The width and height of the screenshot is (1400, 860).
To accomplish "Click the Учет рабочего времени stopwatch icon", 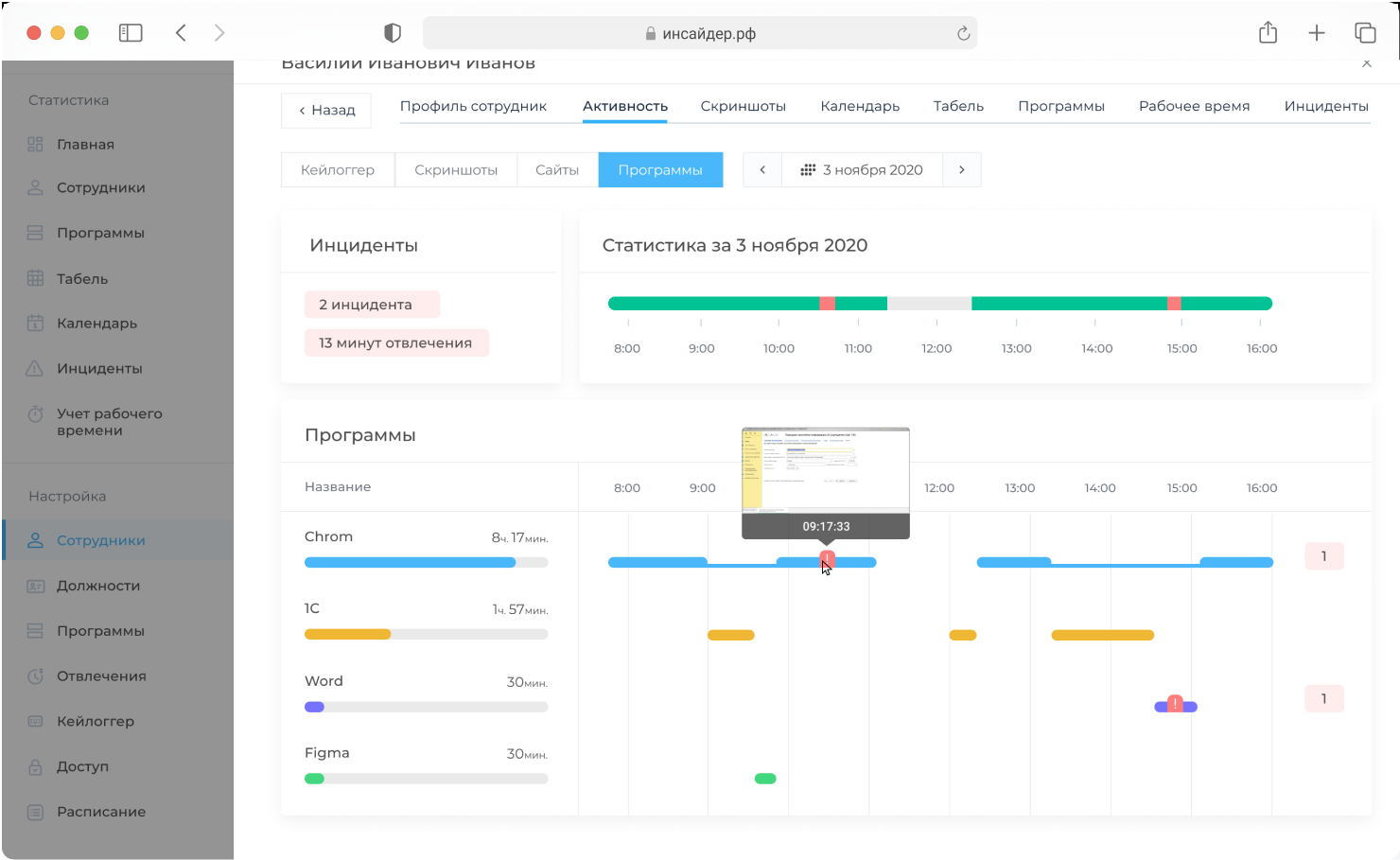I will coord(35,414).
